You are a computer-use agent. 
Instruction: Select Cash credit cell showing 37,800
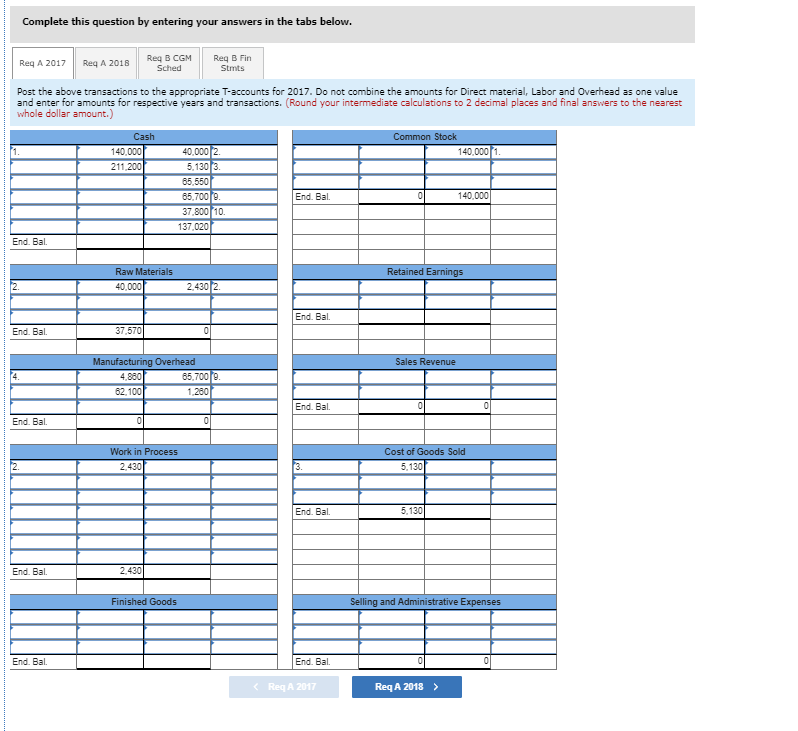tap(177, 212)
